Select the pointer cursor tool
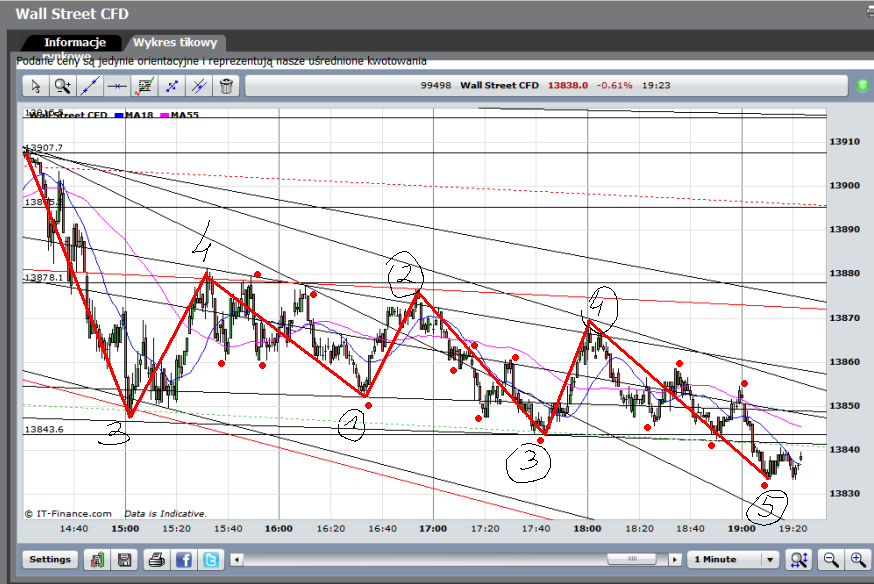This screenshot has height=584, width=874. (x=36, y=86)
